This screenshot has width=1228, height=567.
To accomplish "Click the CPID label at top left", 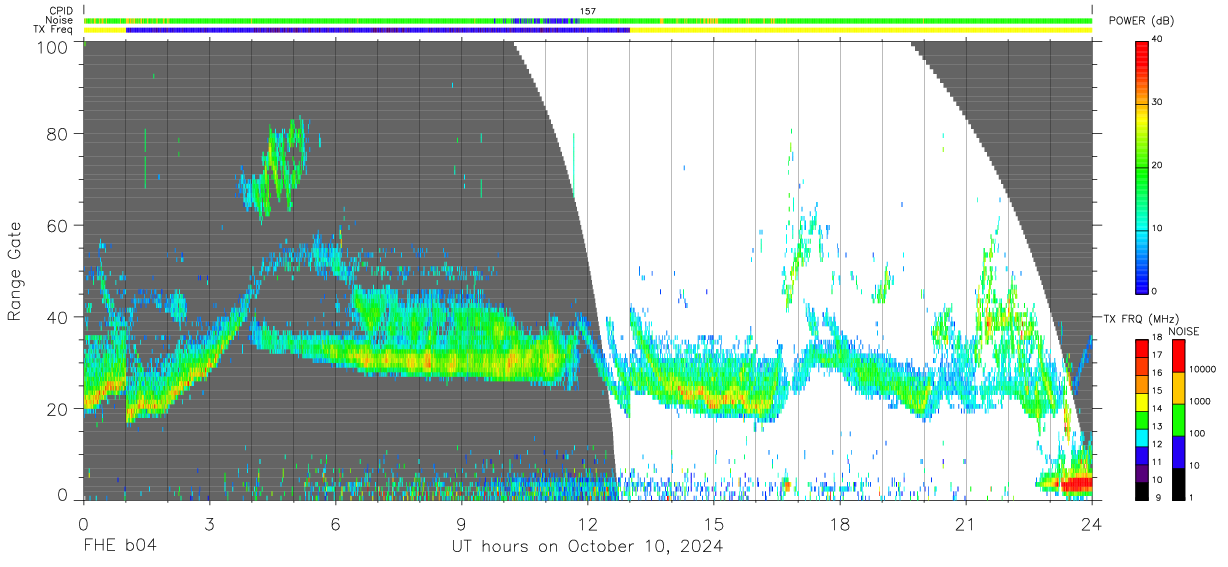I will tap(61, 11).
